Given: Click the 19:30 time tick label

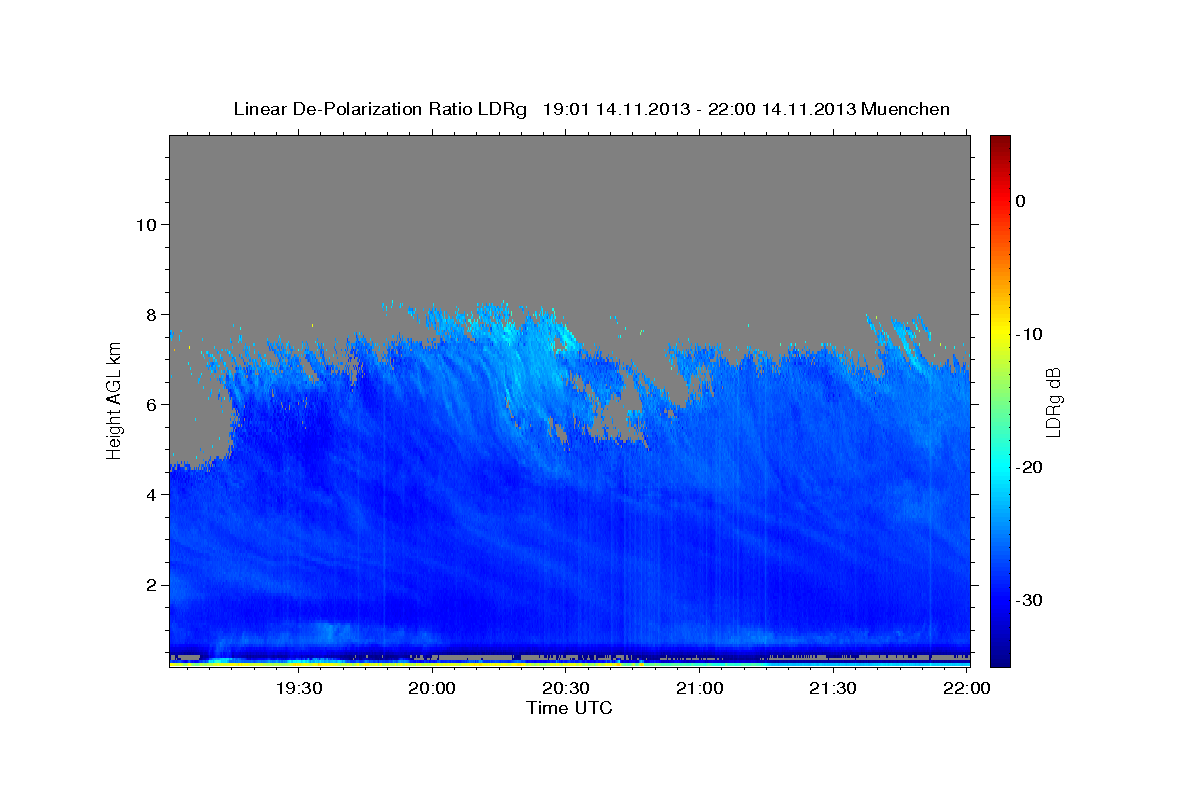Looking at the screenshot, I should click(299, 688).
